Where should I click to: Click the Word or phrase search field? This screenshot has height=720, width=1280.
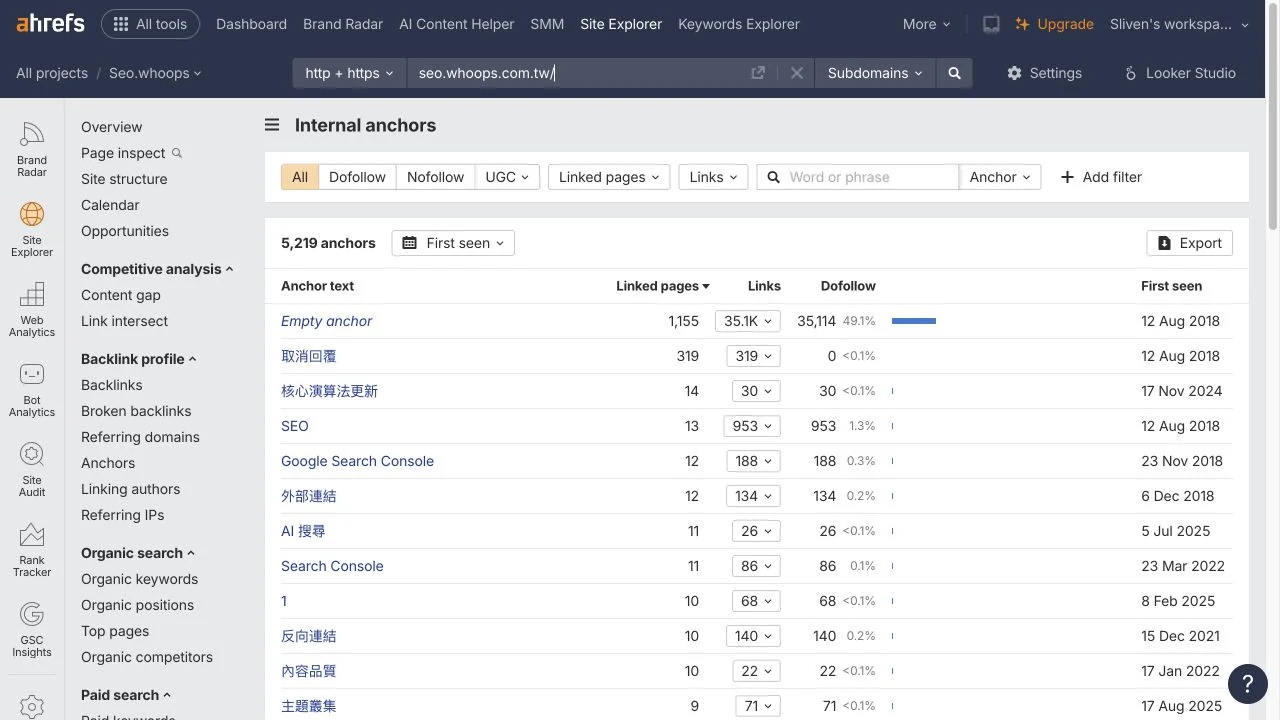pyautogui.click(x=858, y=177)
